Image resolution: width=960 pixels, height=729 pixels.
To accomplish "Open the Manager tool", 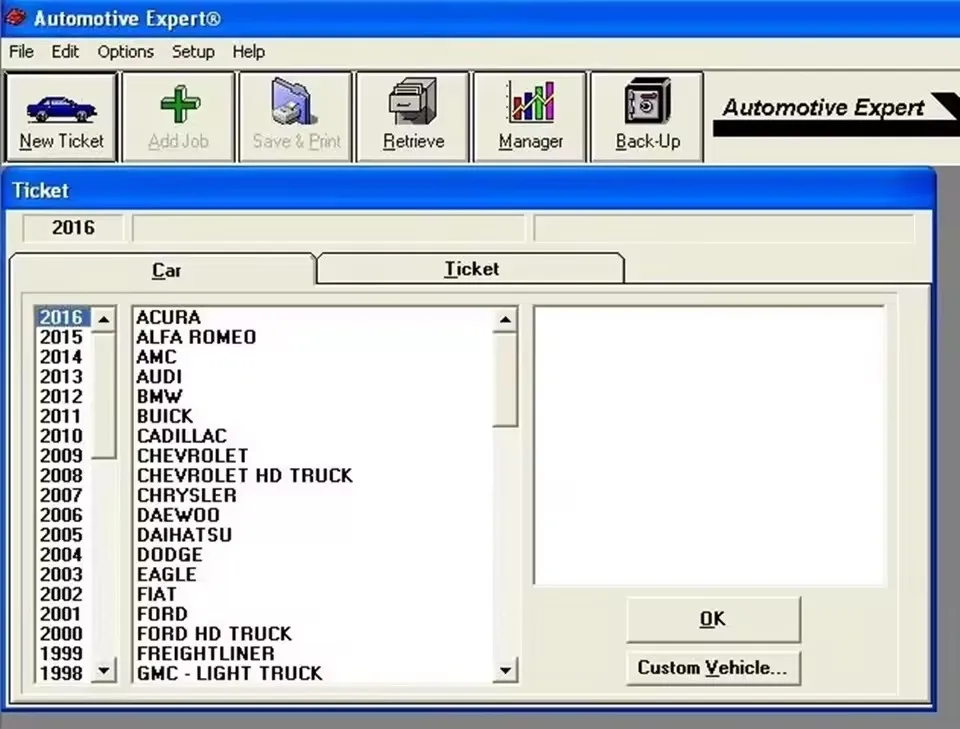I will coord(529,115).
